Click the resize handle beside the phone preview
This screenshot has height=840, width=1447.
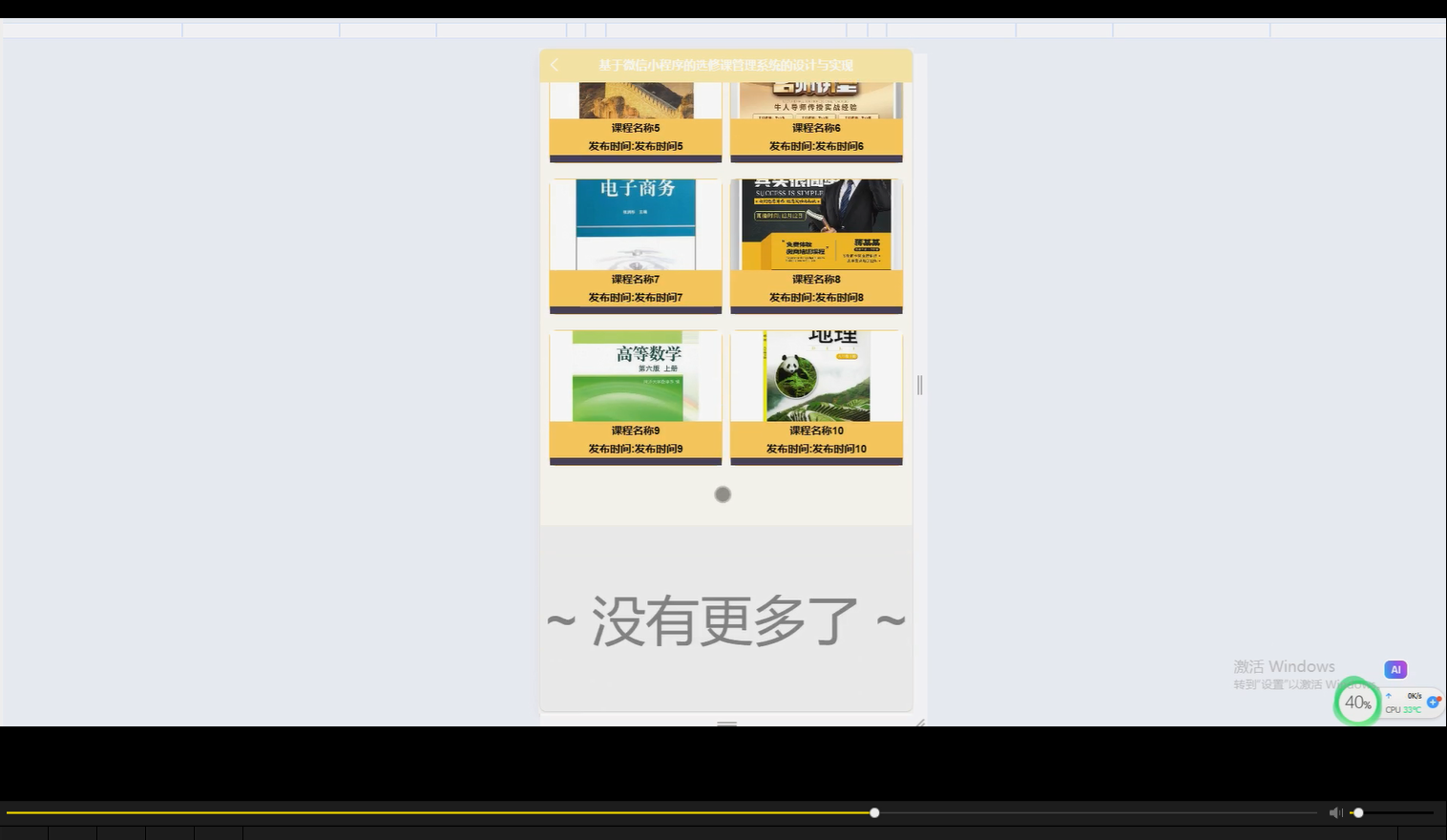click(x=918, y=384)
